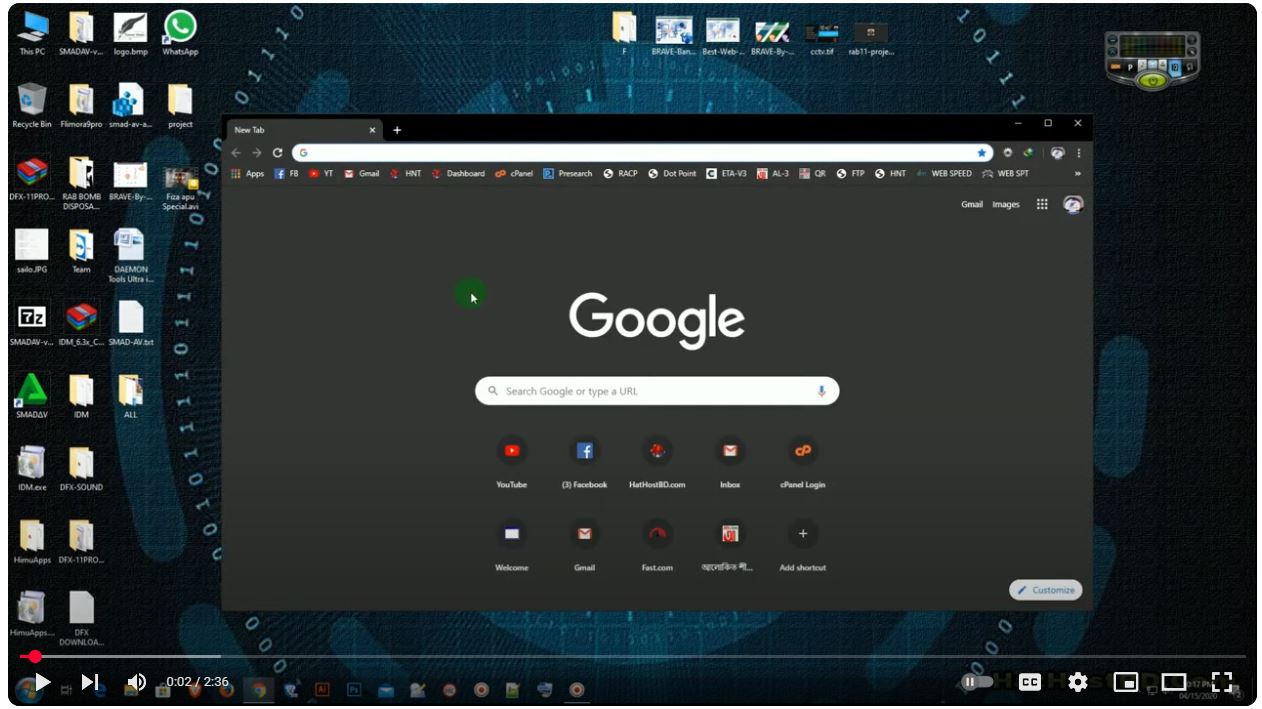Screen dimensions: 1262x709
Task: Open the Chrome profile avatar in the toolbar
Action: tap(1058, 153)
